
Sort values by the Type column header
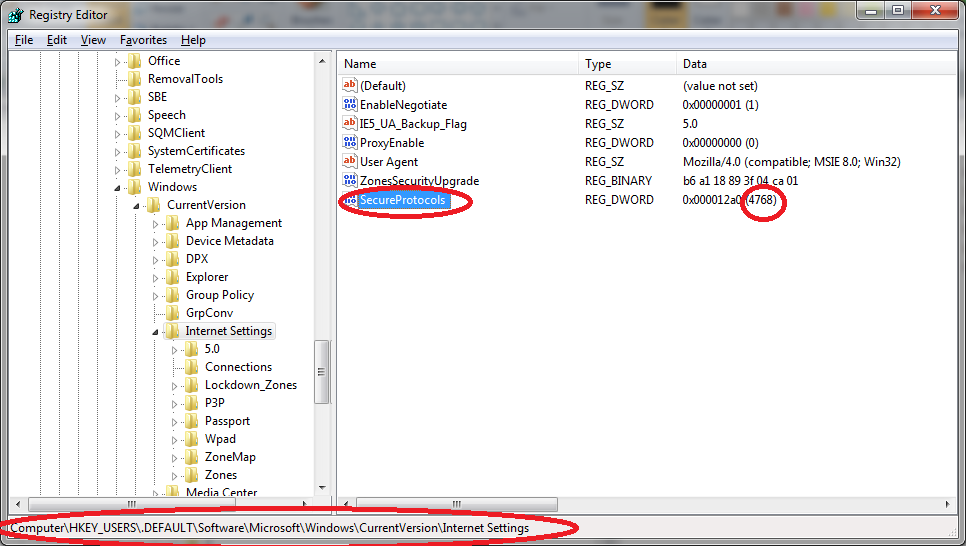click(x=627, y=63)
